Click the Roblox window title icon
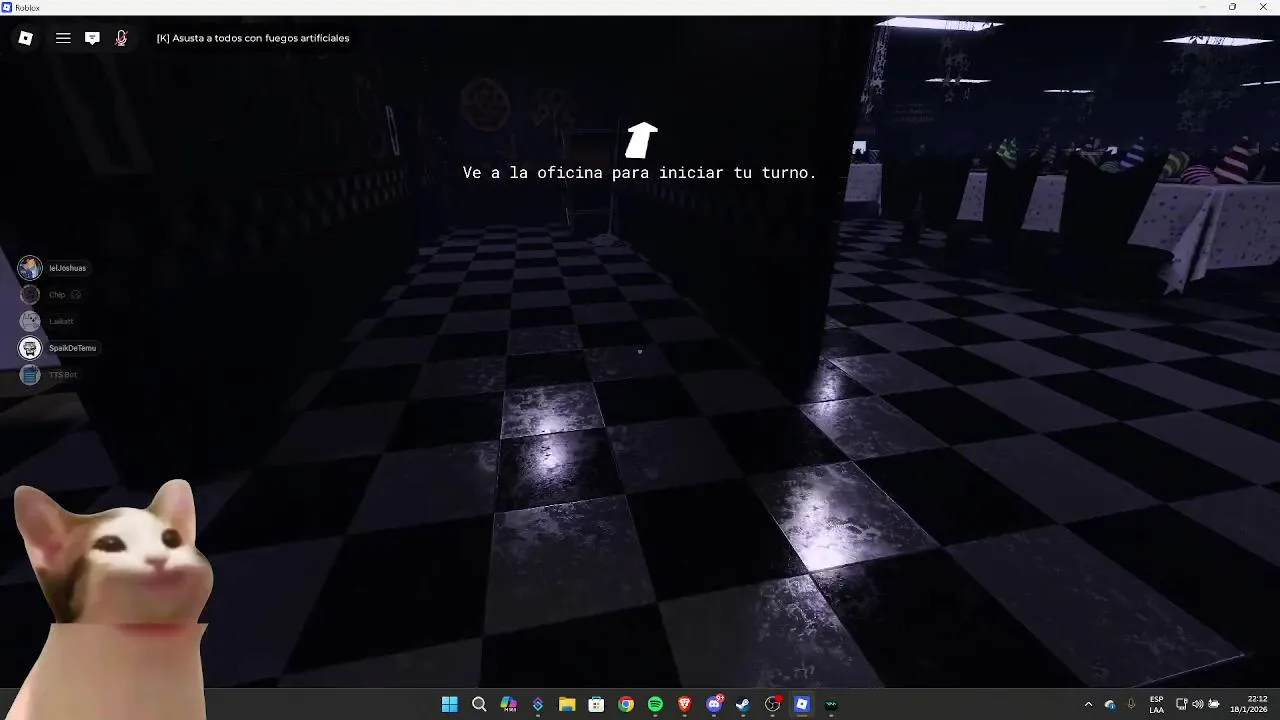Screen dimensions: 1280x720 [7, 7]
